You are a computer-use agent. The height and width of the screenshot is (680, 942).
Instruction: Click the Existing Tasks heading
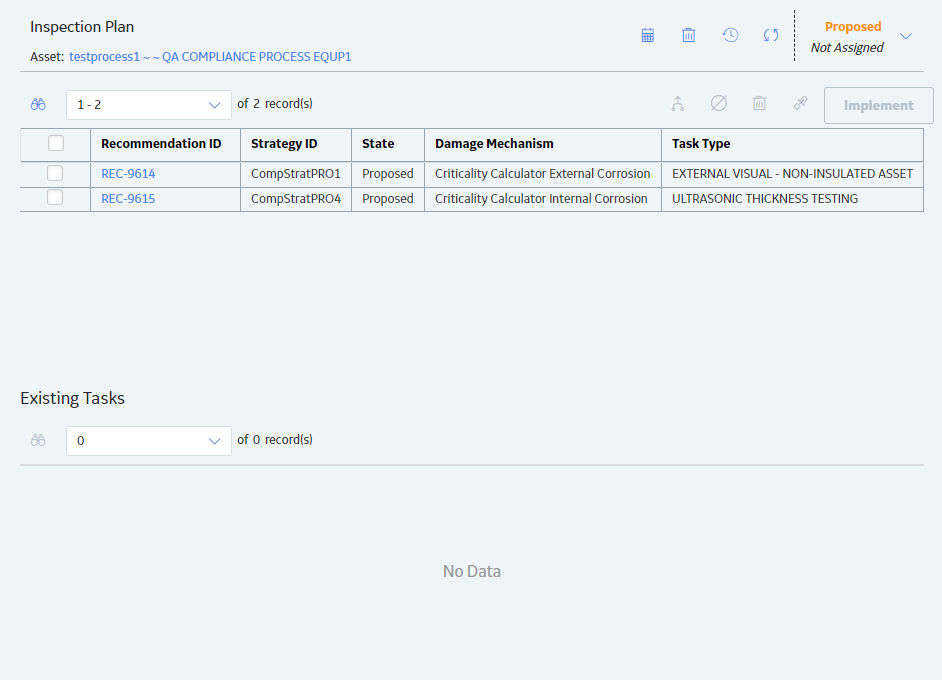(x=73, y=398)
